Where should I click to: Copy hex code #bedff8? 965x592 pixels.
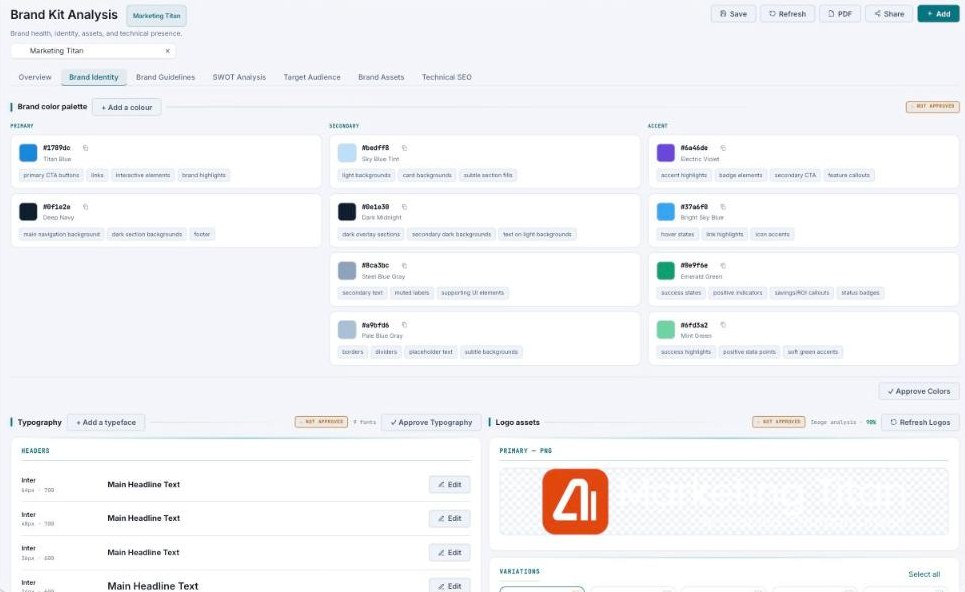tap(404, 148)
